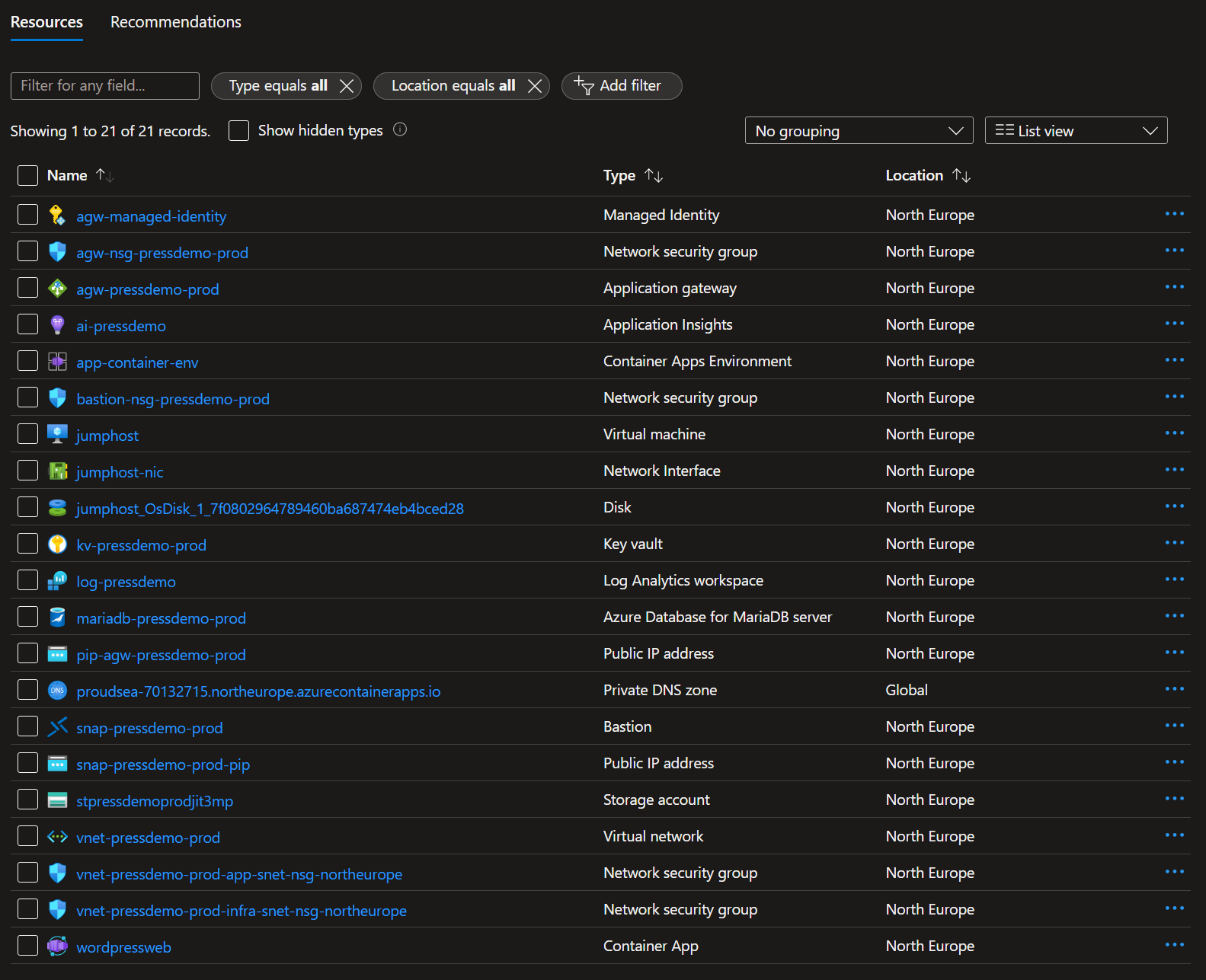
Task: Click the log-pressdemo Log Analytics icon
Action: coord(57,580)
